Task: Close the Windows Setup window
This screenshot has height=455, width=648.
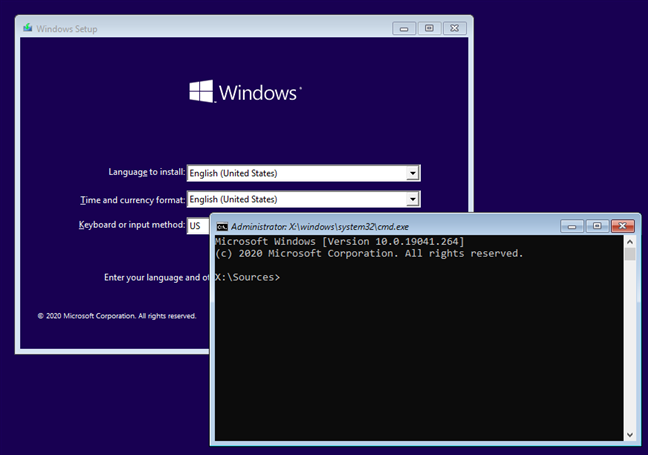Action: pos(455,28)
